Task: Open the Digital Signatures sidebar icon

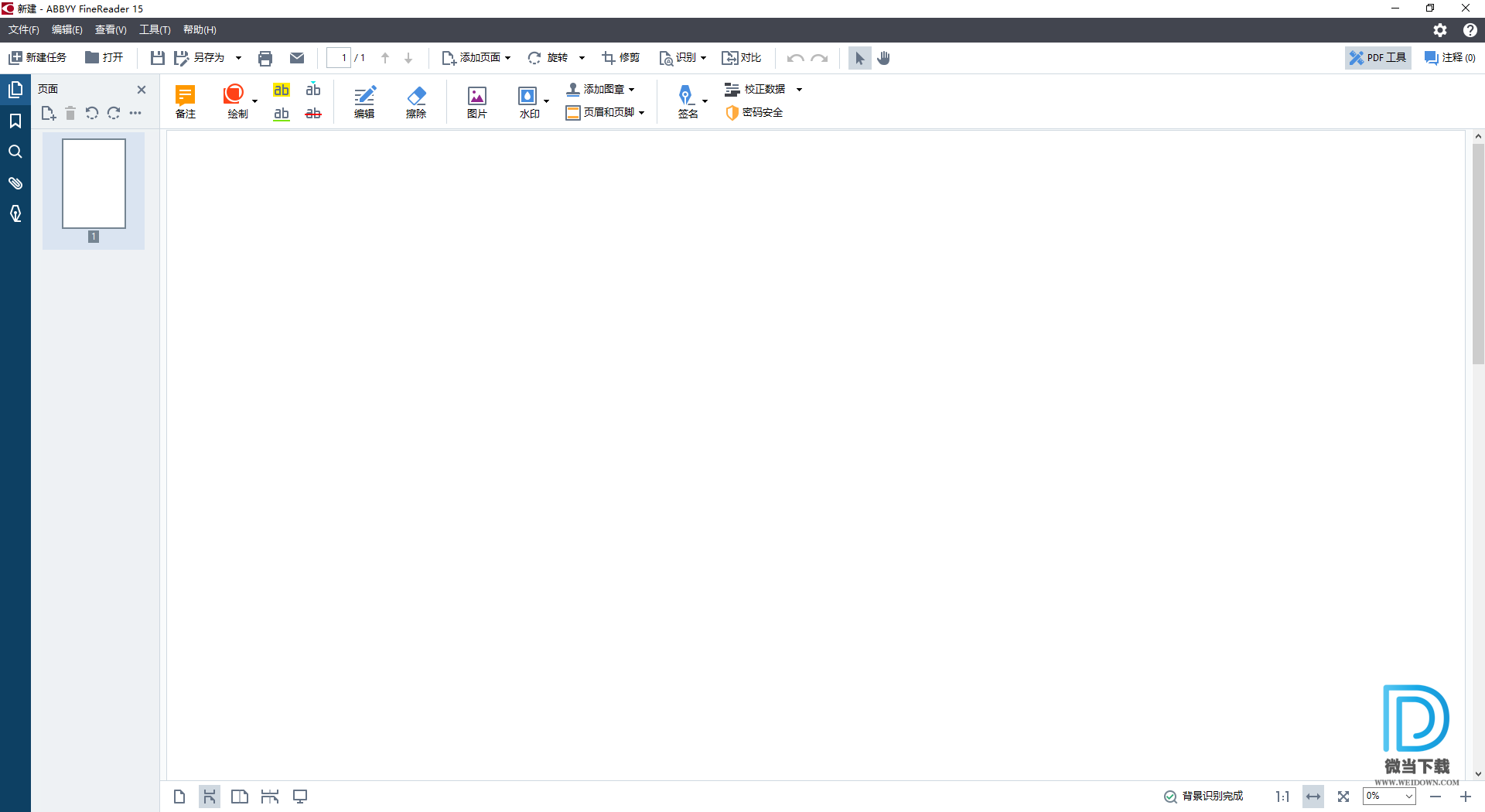Action: point(15,213)
